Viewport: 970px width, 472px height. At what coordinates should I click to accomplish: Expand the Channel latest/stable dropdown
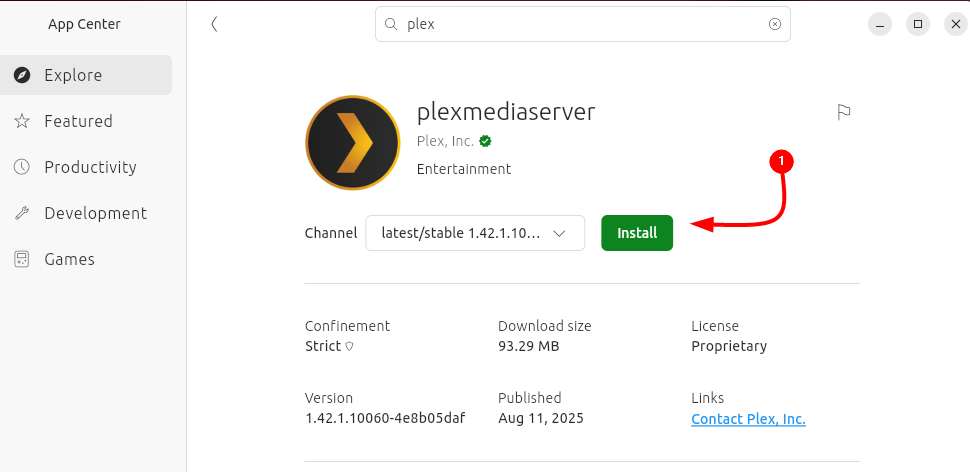click(x=475, y=233)
